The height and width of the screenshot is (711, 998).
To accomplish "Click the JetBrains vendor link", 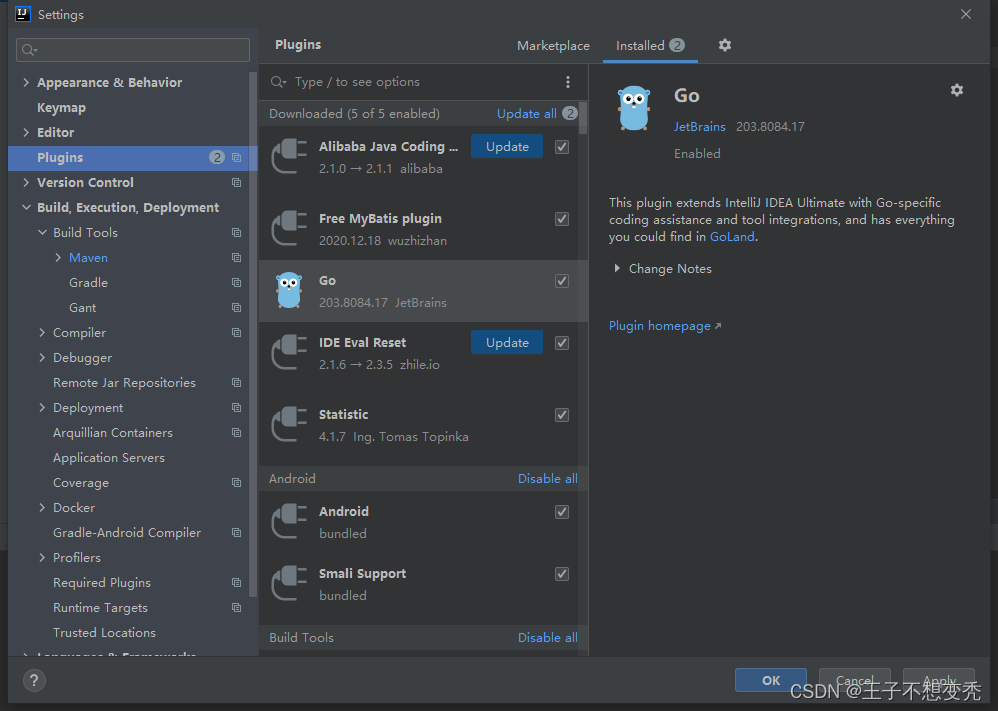I will pos(699,127).
